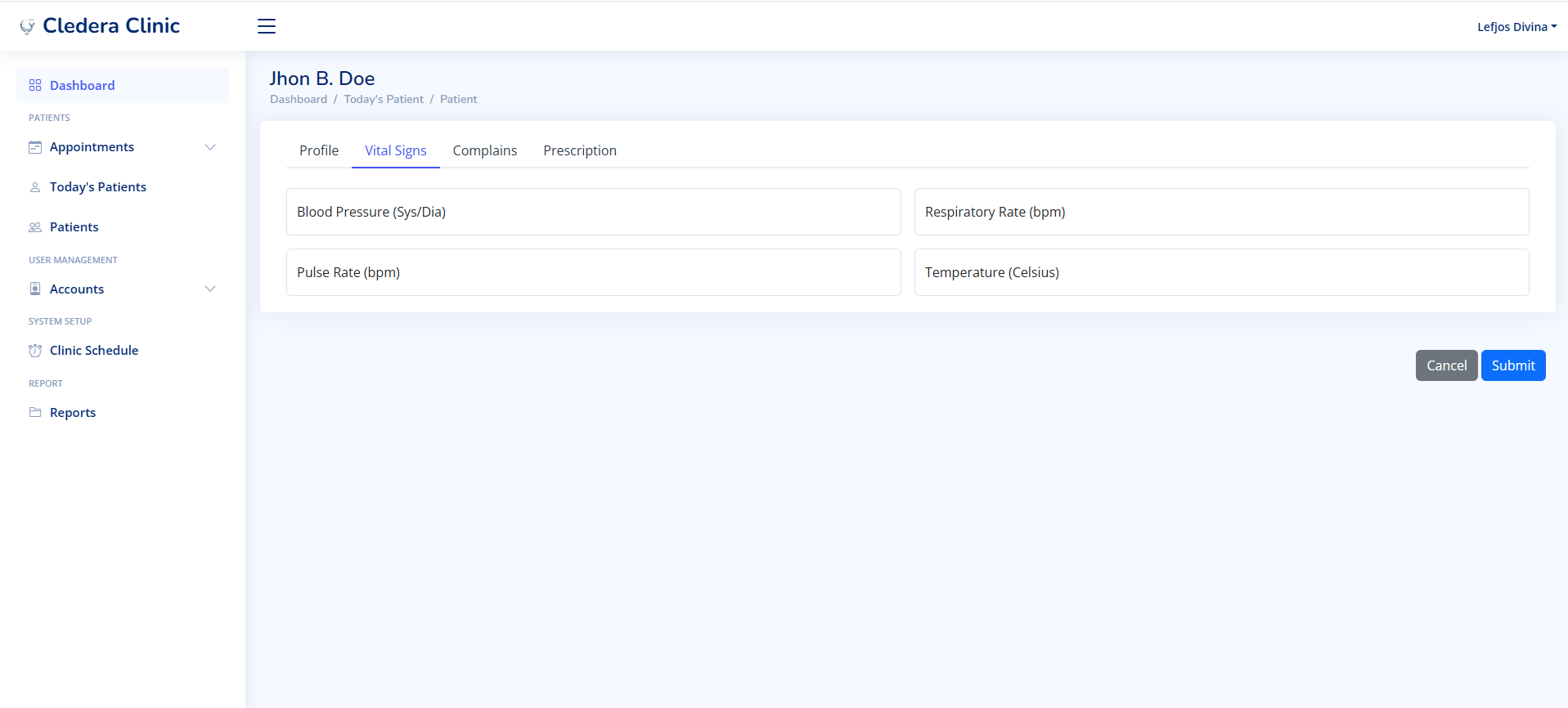Toggle the hamburger sidebar menu icon
This screenshot has height=708, width=1568.
click(267, 26)
